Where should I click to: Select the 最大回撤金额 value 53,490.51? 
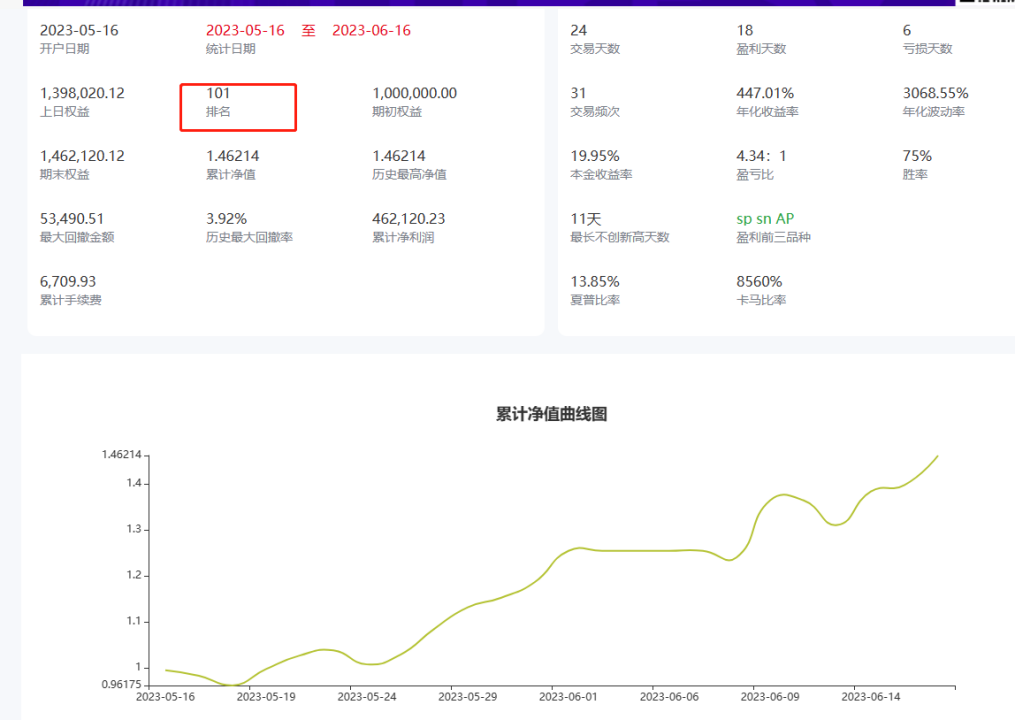(72, 219)
